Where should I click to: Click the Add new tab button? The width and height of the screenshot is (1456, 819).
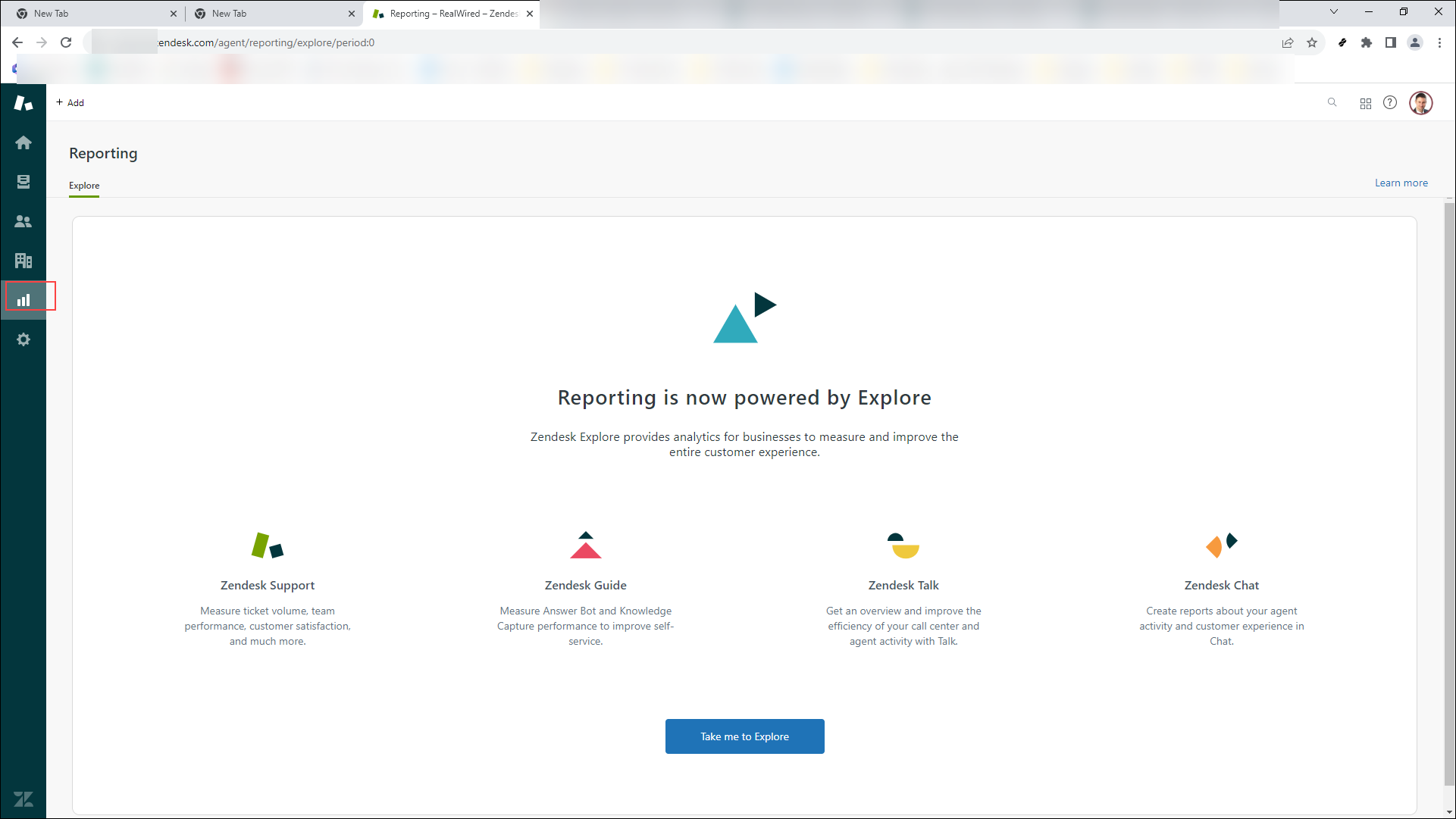[70, 102]
